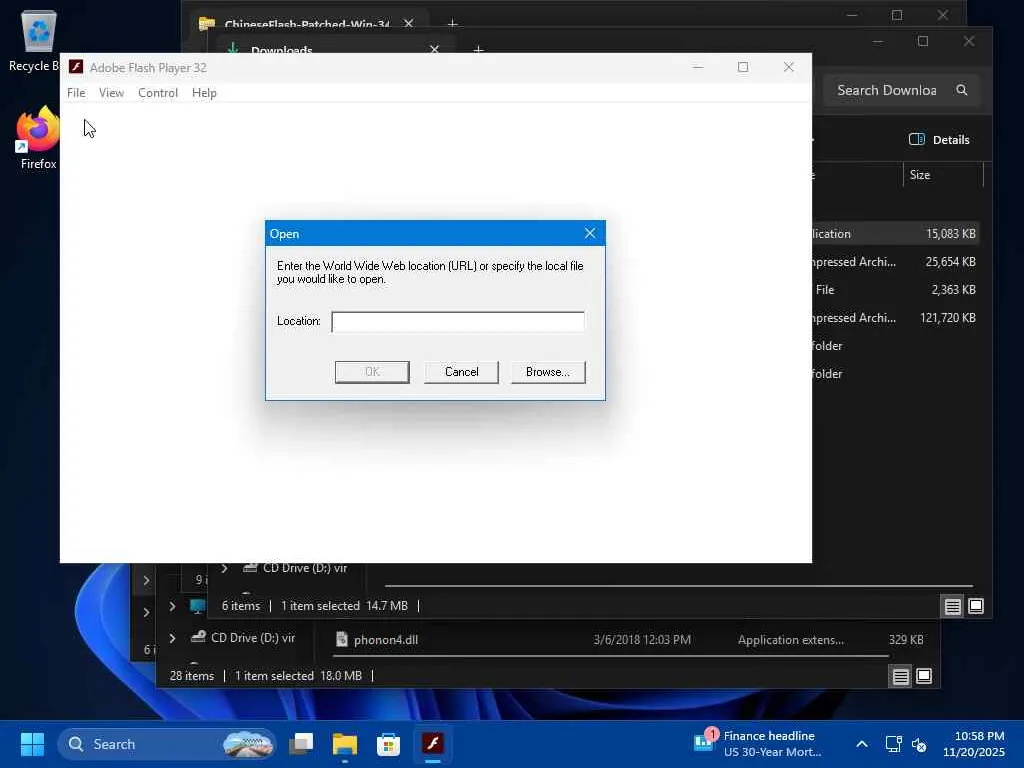Viewport: 1024px width, 768px height.
Task: Click the Cancel button in Open dialog
Action: coord(461,372)
